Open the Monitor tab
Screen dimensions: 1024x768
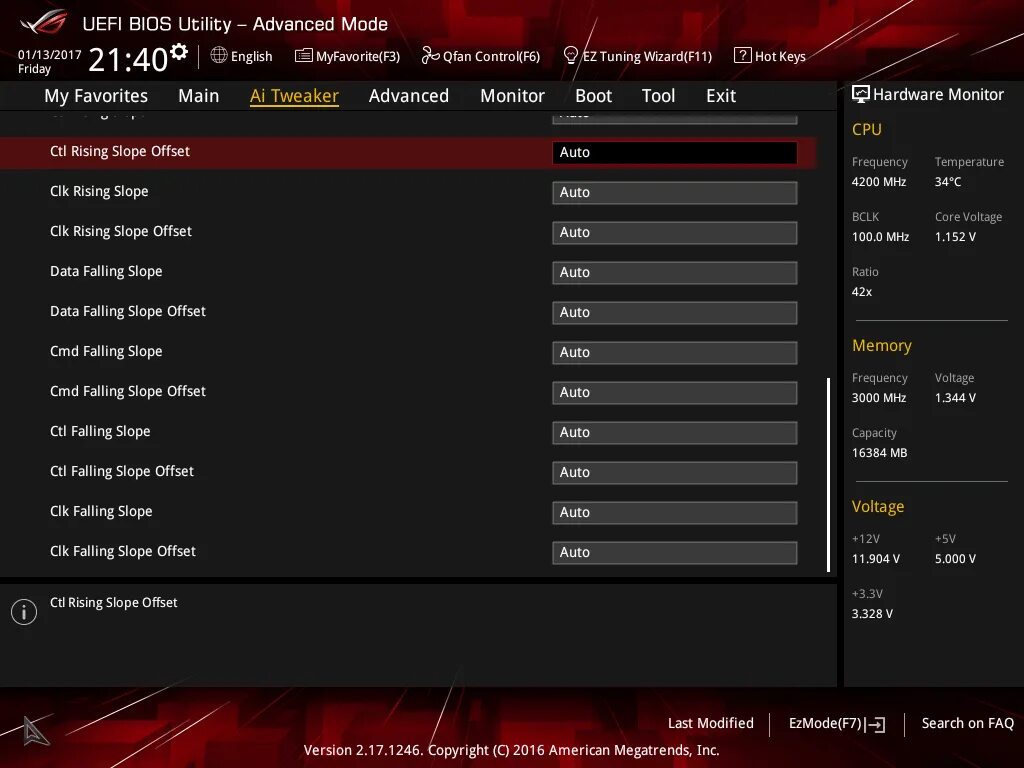pyautogui.click(x=513, y=96)
